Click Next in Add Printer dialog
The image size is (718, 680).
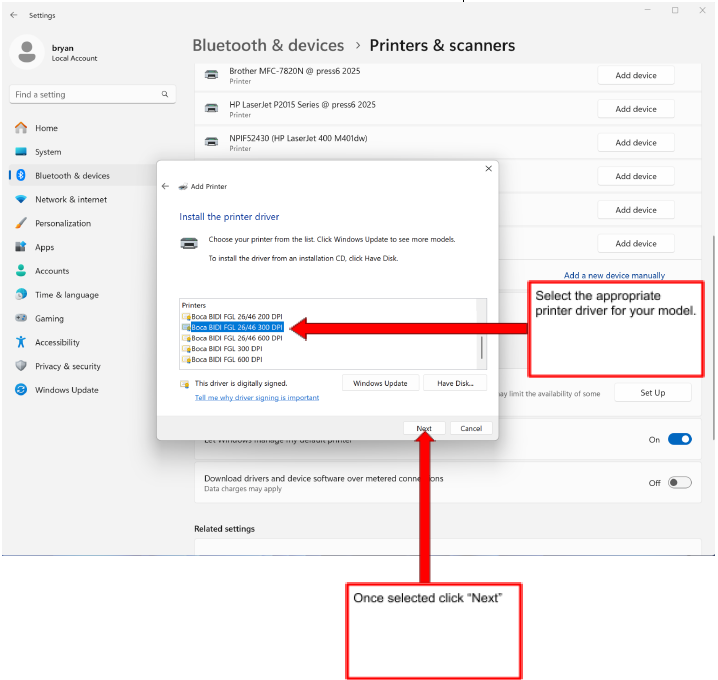click(424, 428)
